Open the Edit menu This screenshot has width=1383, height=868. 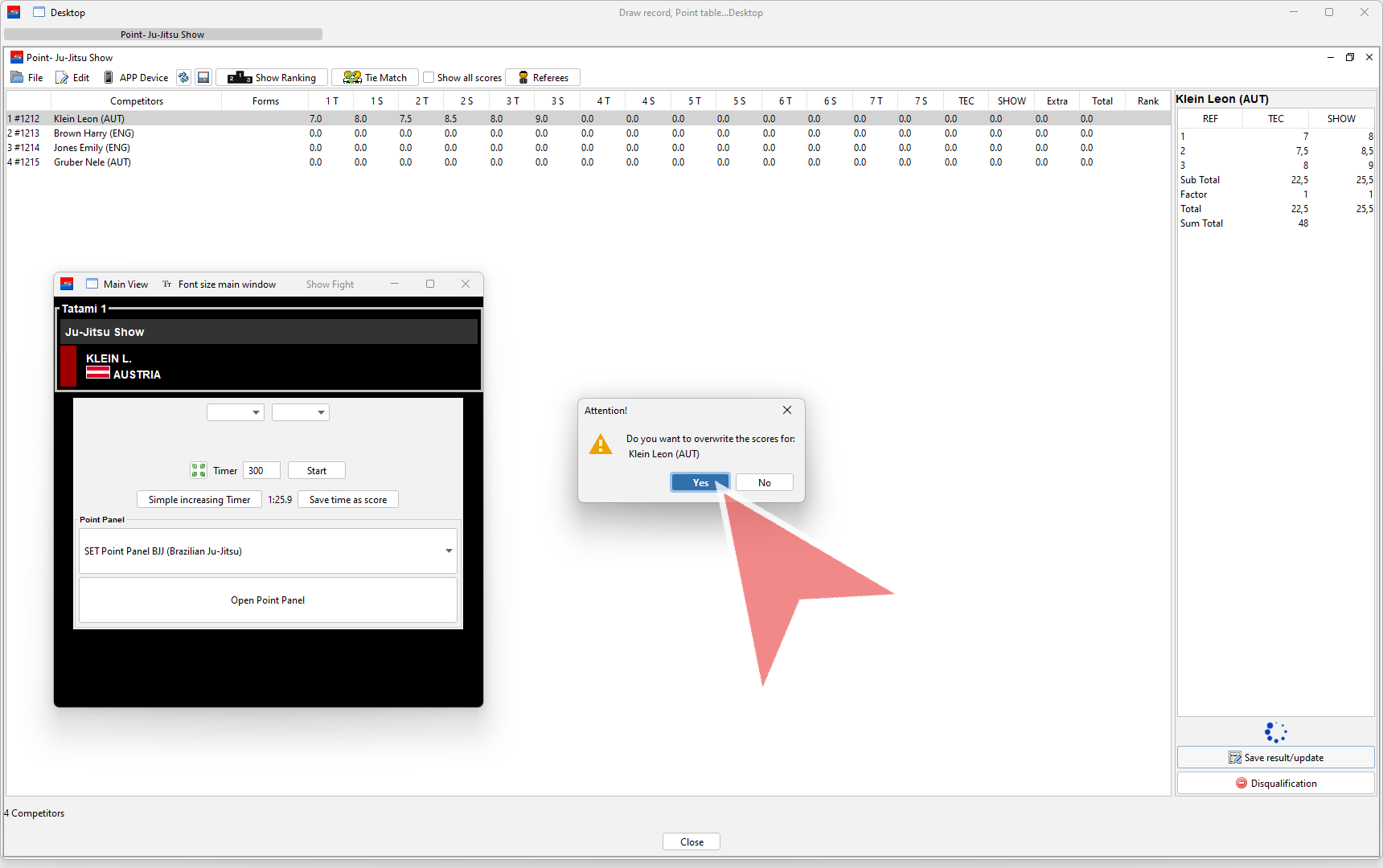72,77
